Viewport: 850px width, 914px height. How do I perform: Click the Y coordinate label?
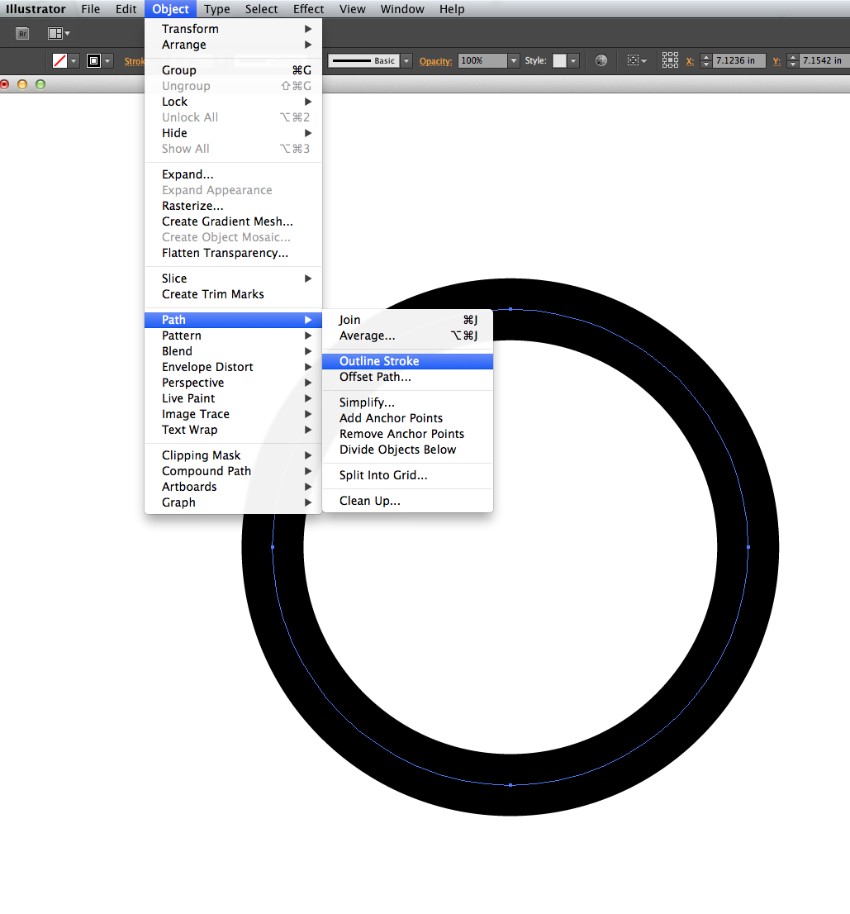point(777,61)
